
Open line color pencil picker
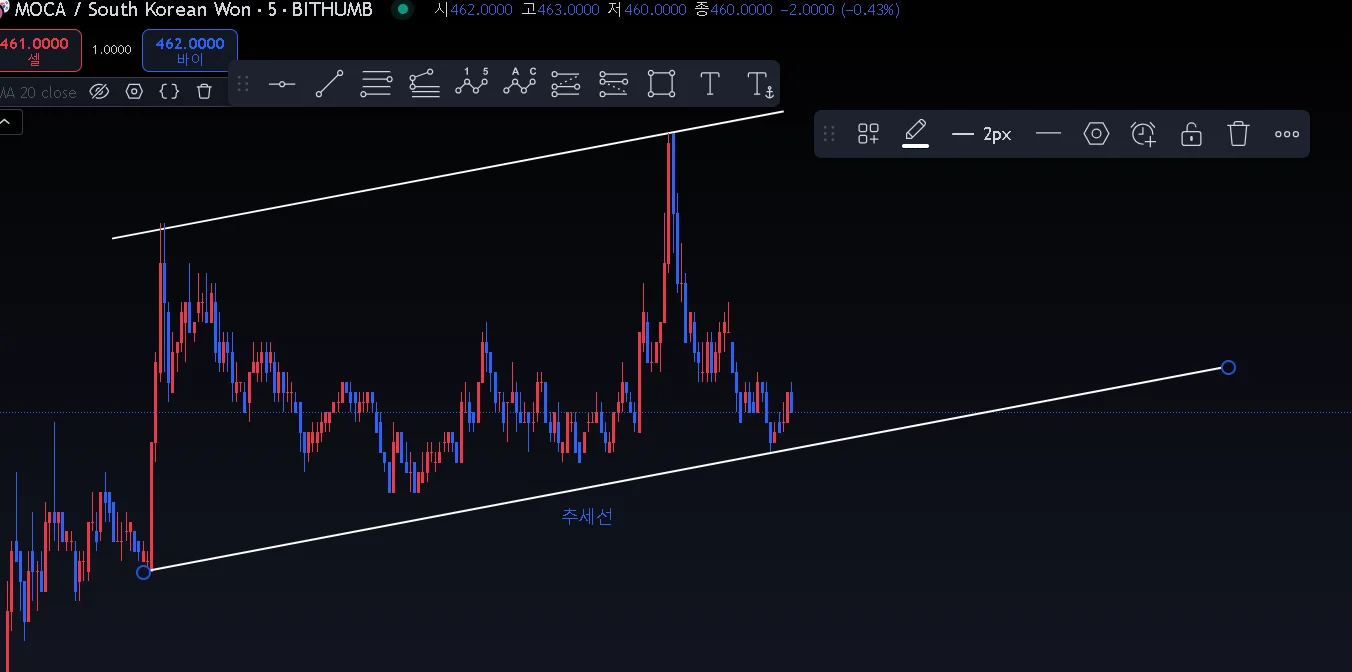click(x=916, y=133)
